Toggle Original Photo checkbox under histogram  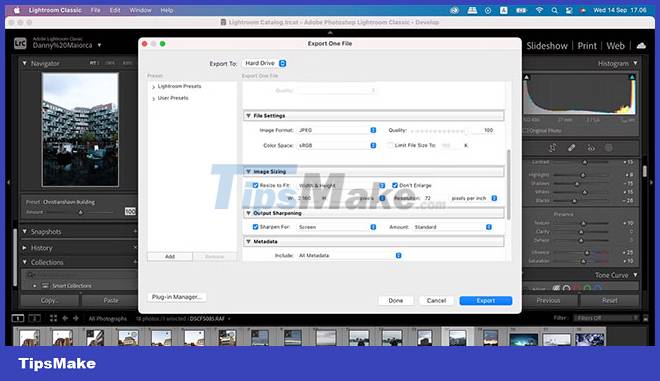point(525,131)
